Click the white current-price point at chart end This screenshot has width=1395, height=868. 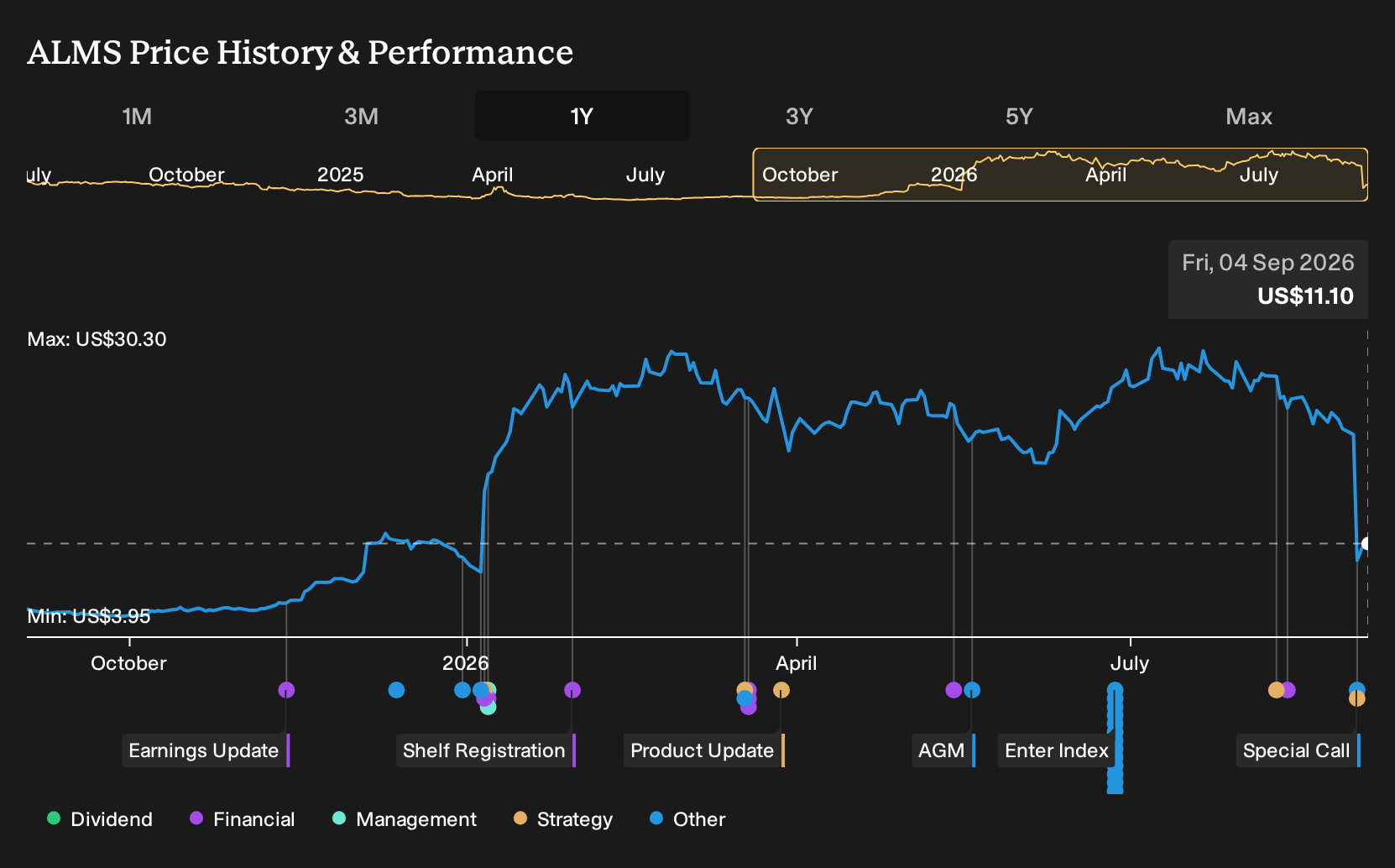(1366, 543)
